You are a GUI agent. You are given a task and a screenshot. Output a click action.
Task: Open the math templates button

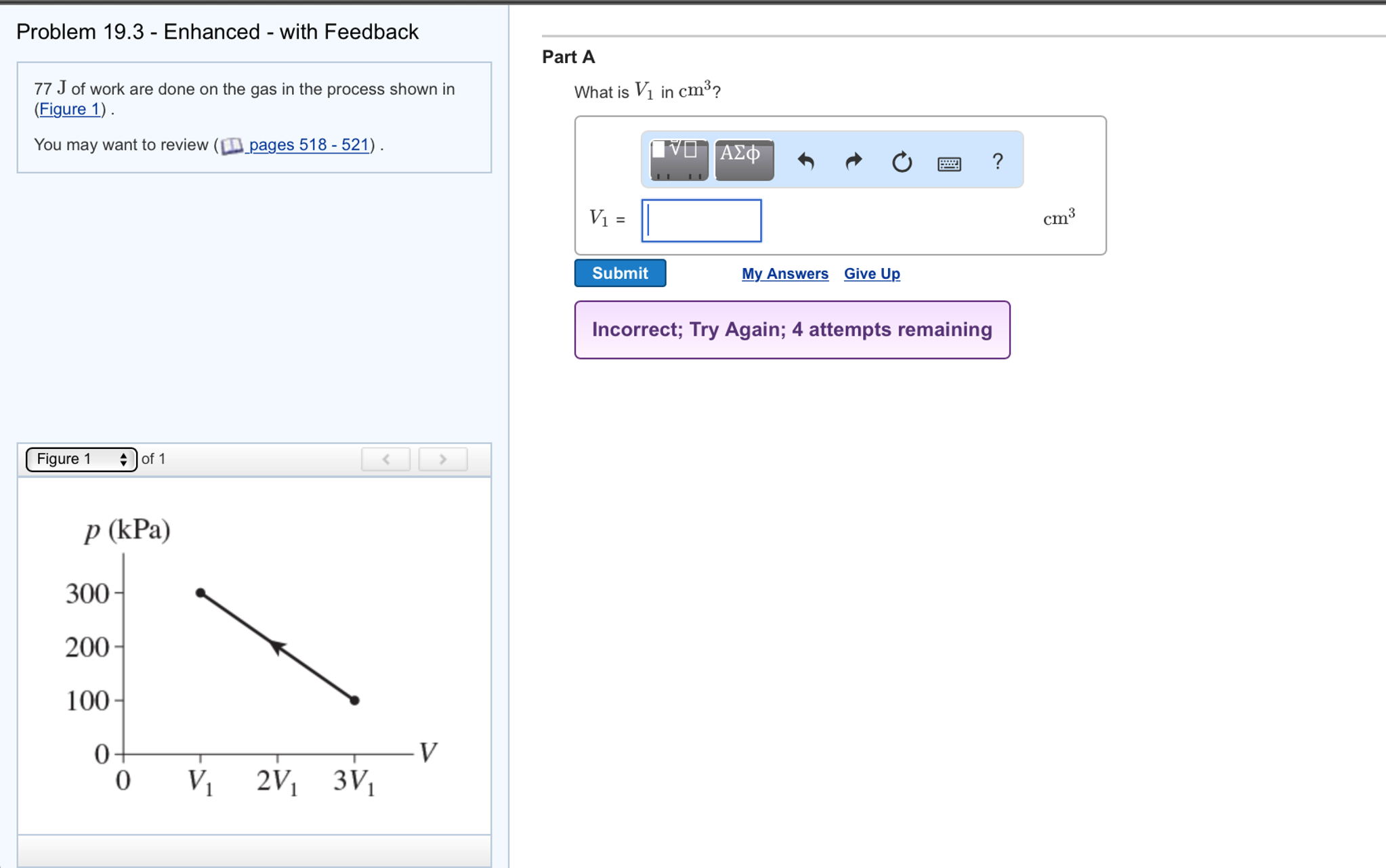coord(679,160)
